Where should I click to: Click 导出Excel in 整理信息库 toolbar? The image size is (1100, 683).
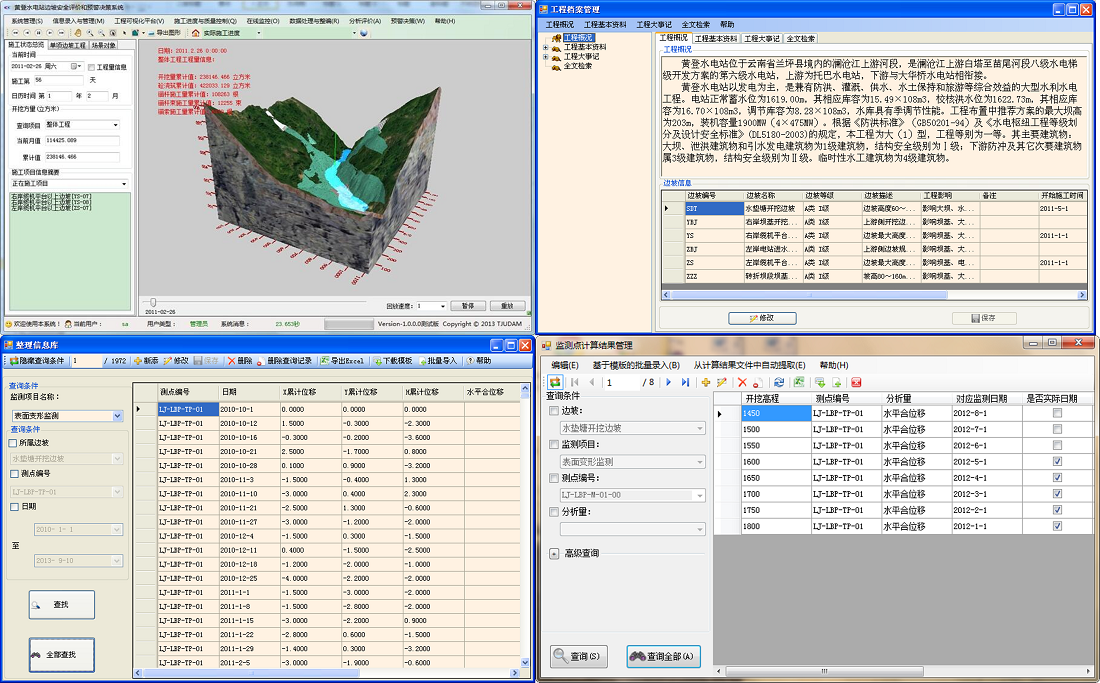pyautogui.click(x=342, y=360)
